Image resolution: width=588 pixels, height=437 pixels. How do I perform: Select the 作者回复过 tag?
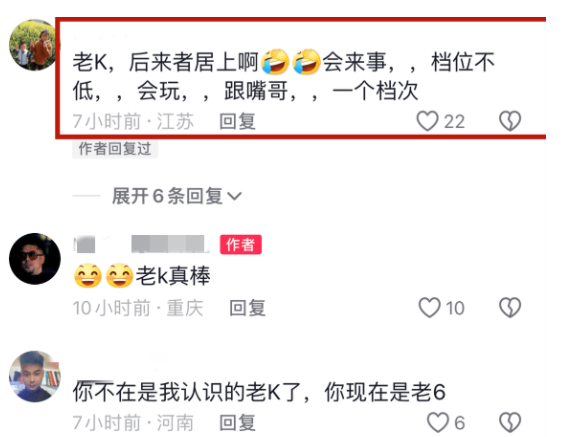click(115, 149)
